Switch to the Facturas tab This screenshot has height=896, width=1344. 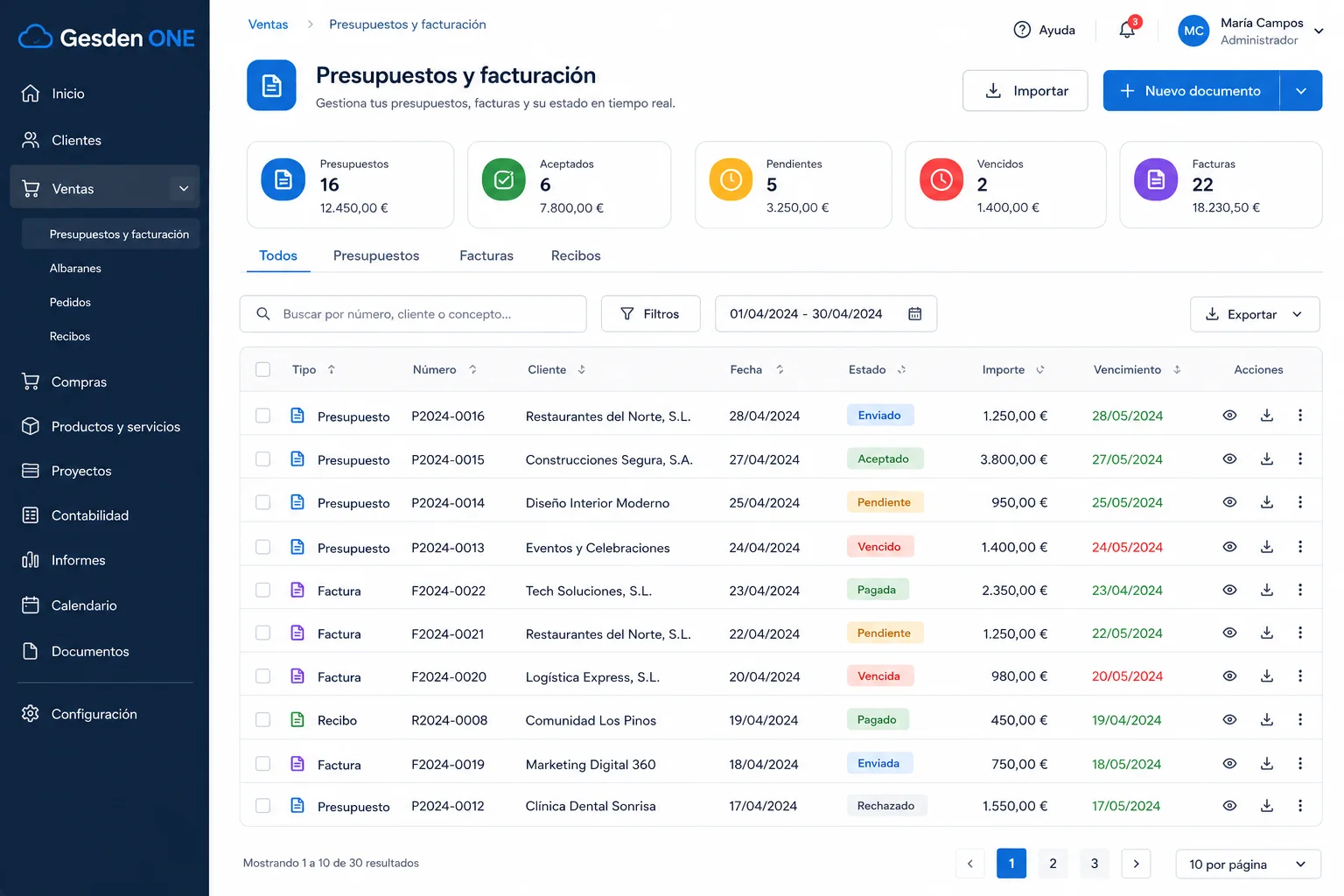point(486,255)
